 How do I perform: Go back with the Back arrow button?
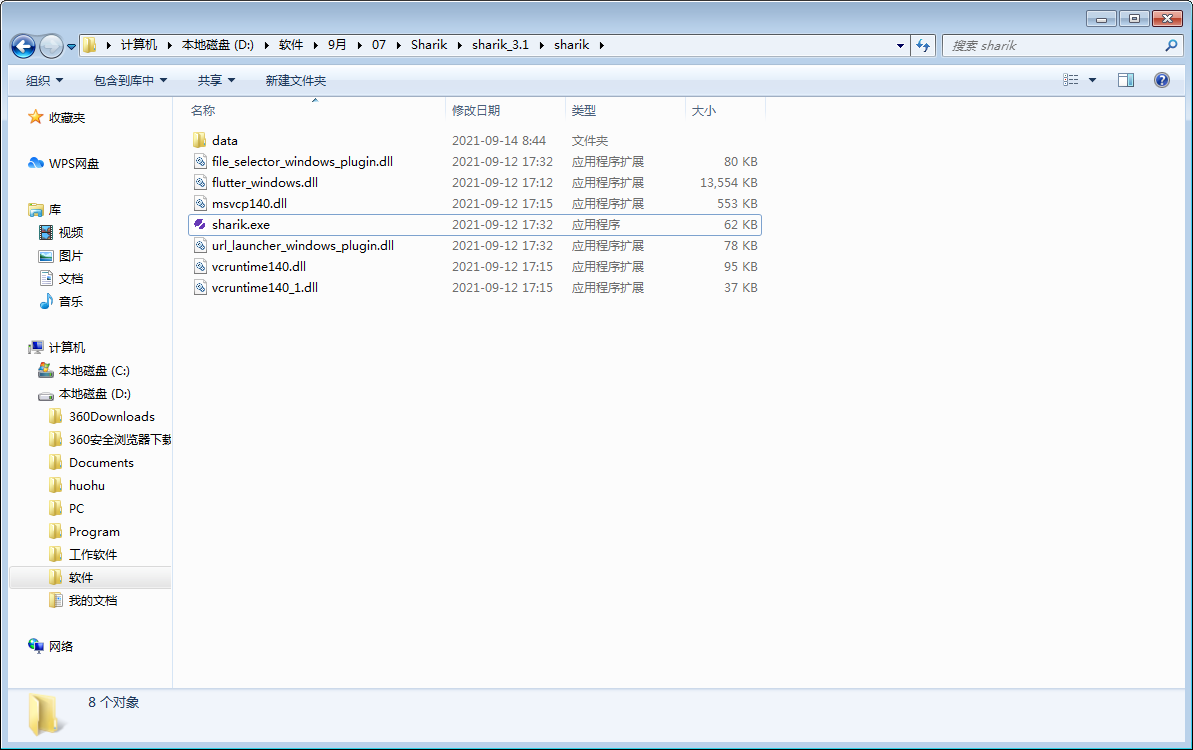23,46
